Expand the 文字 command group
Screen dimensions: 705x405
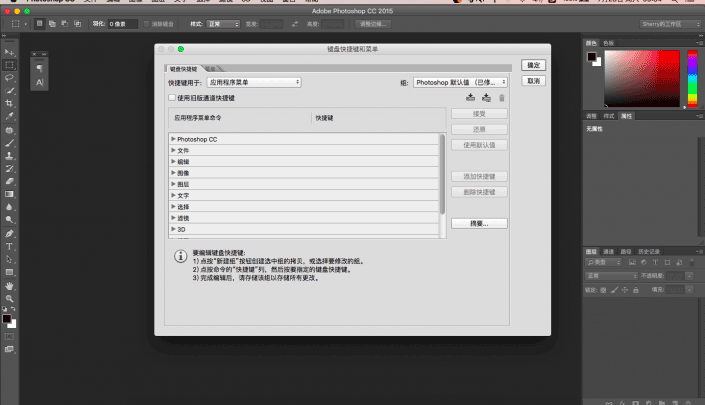pos(173,195)
